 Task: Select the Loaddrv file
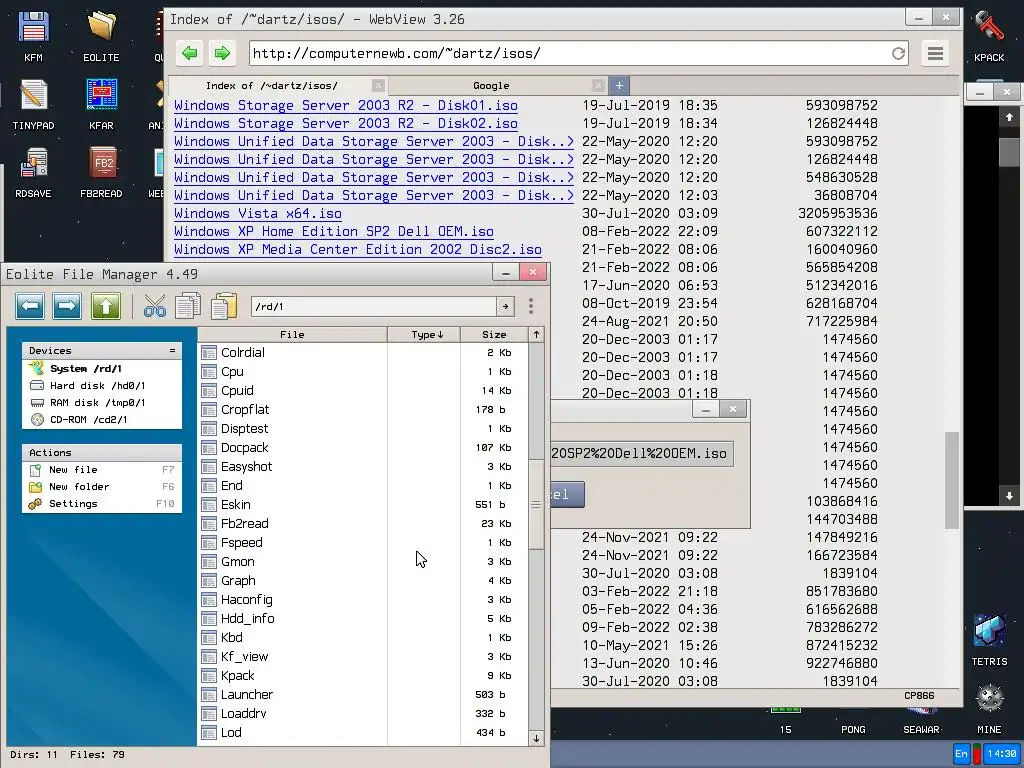point(362,713)
